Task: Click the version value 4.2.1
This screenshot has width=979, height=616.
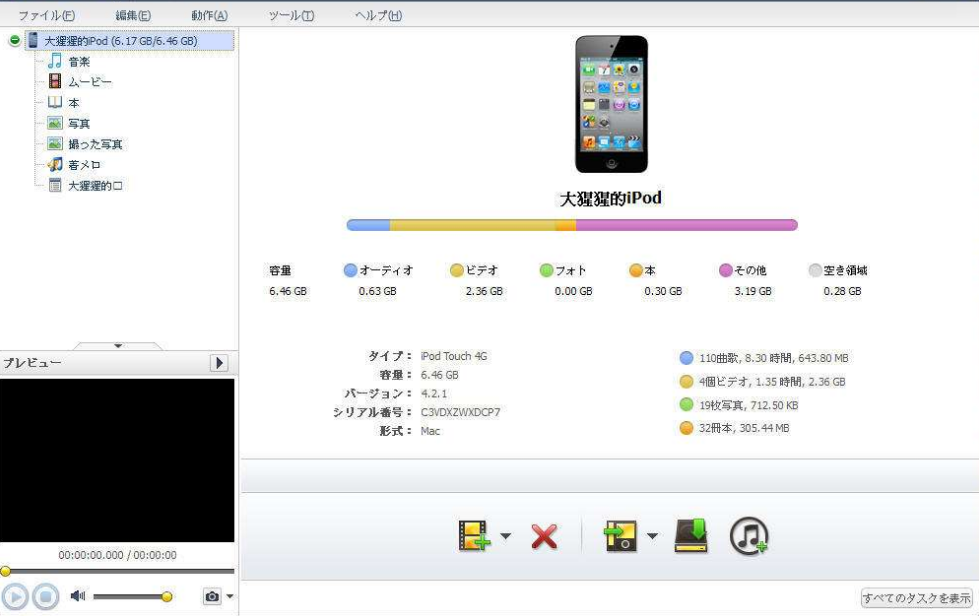Action: 434,393
